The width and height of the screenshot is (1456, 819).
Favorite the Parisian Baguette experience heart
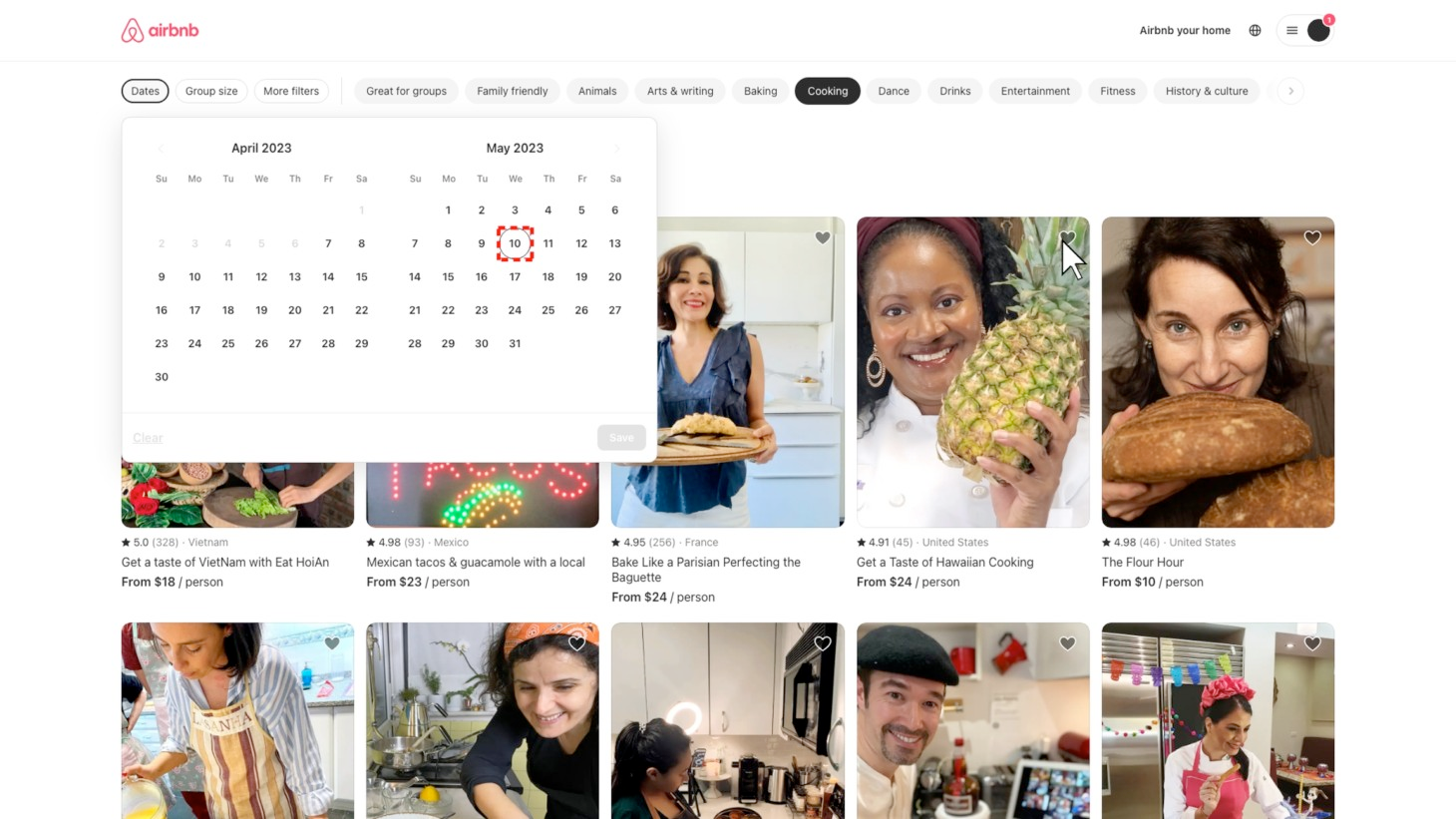822,238
